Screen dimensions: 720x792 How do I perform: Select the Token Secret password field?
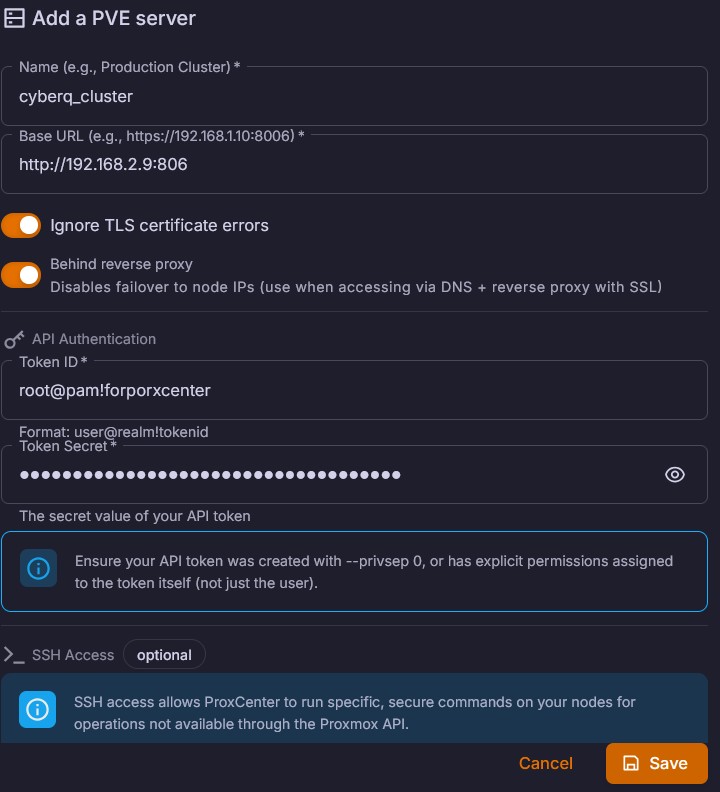pos(330,474)
